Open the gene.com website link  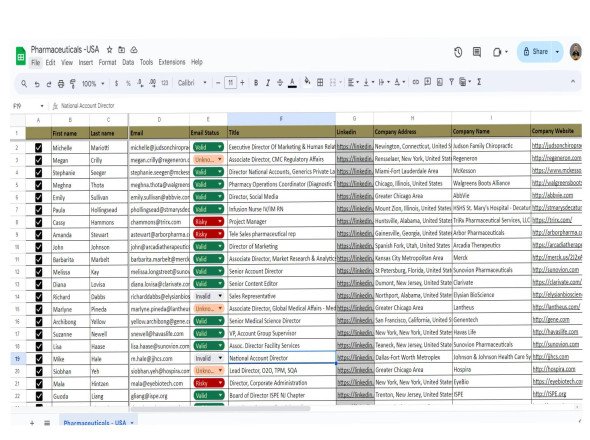tap(551, 320)
